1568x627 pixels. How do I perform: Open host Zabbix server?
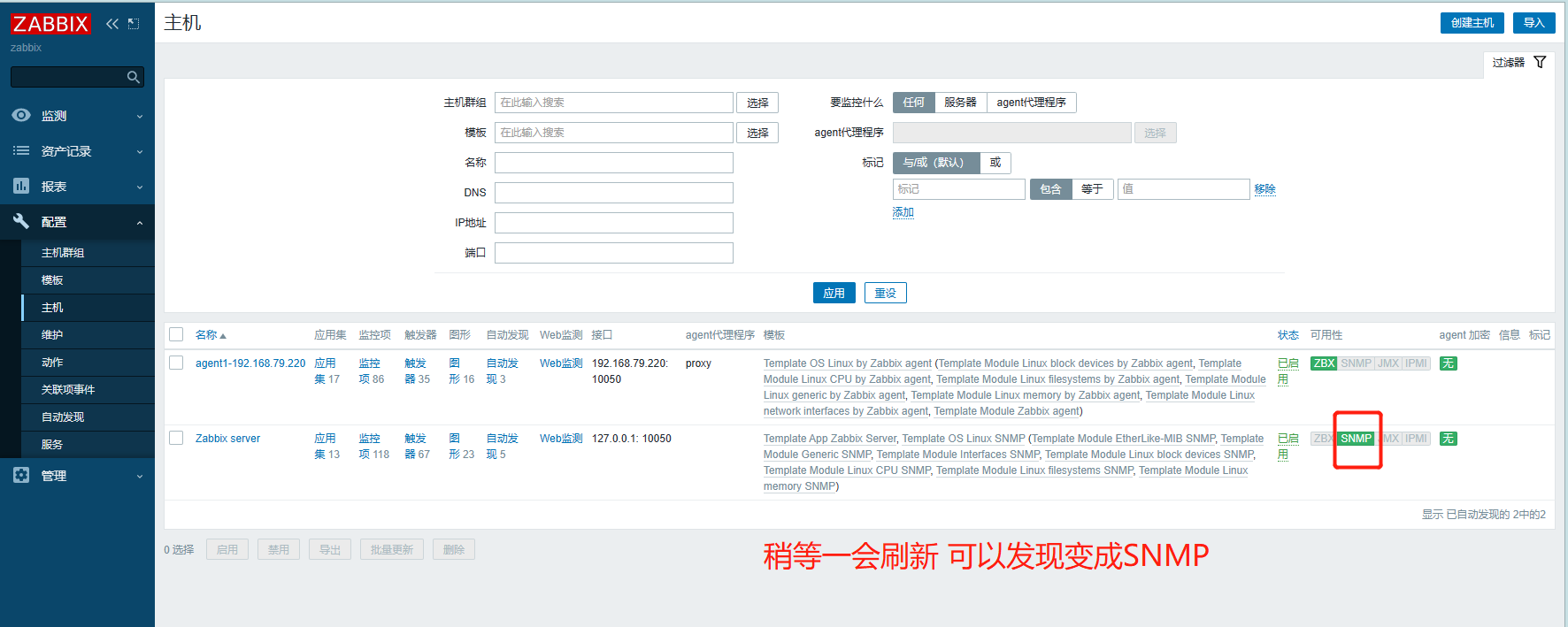click(227, 439)
